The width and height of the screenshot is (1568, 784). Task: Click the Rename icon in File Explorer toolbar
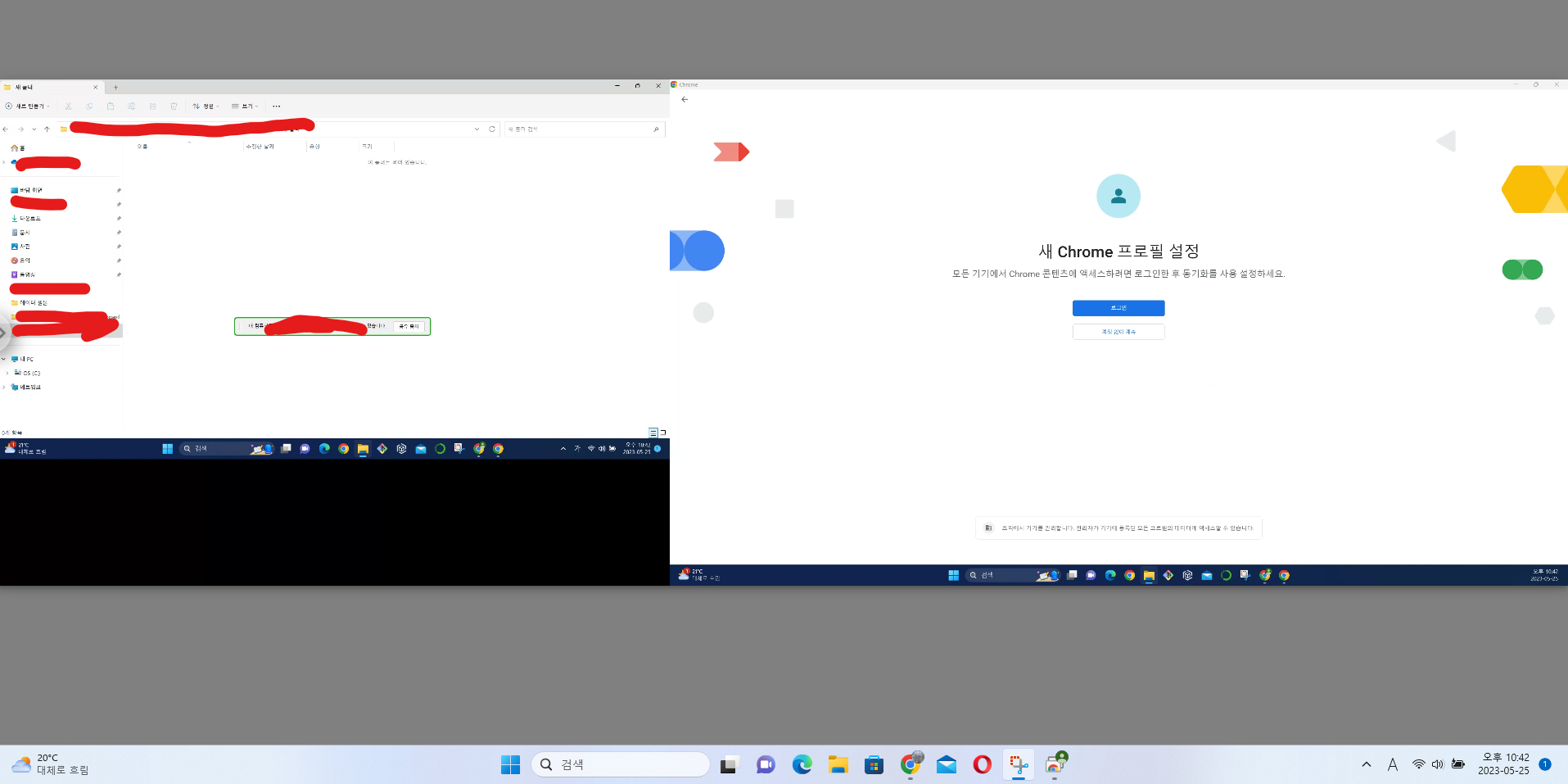(131, 106)
